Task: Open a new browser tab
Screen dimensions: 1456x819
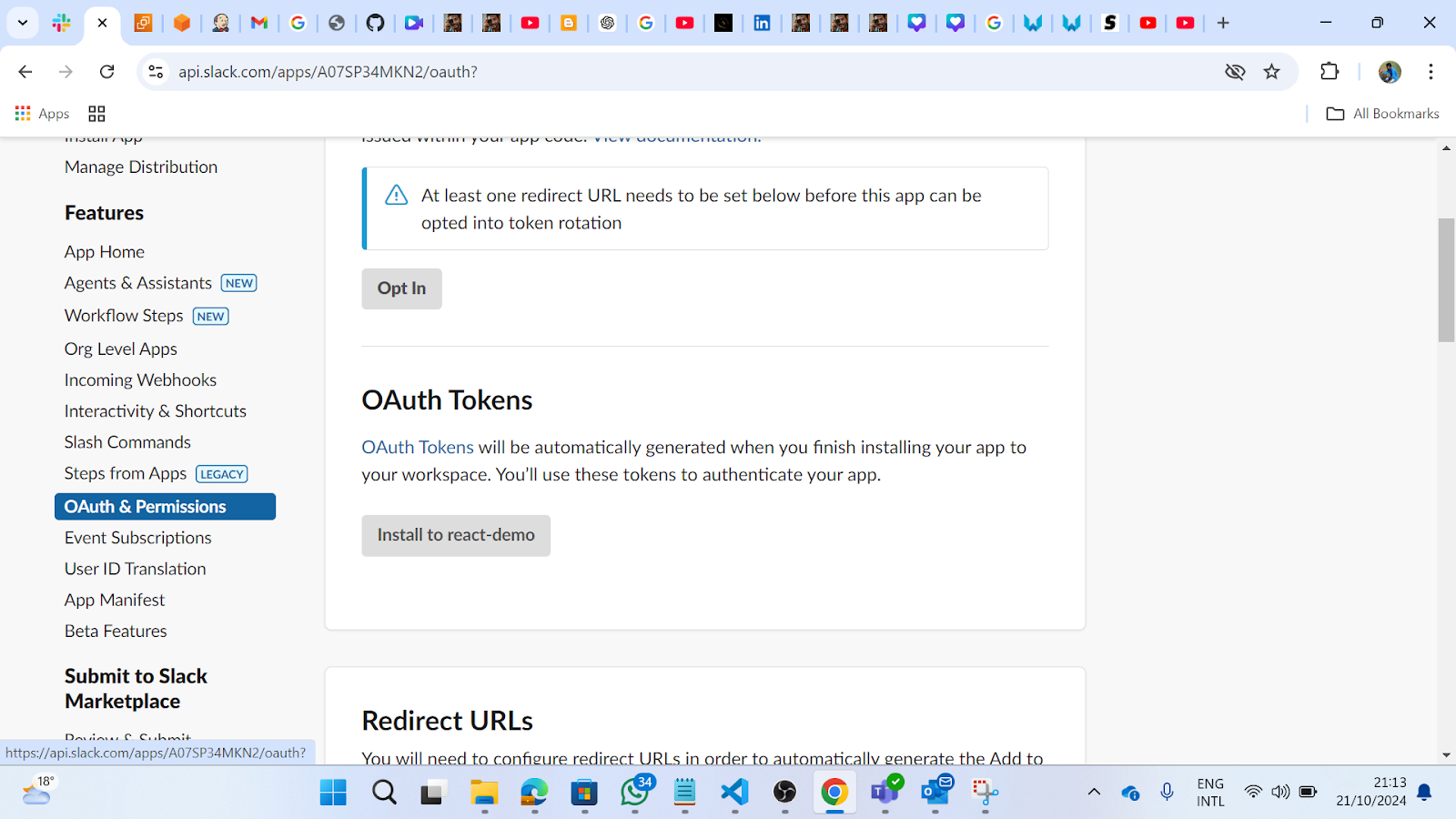Action: coord(1223,23)
